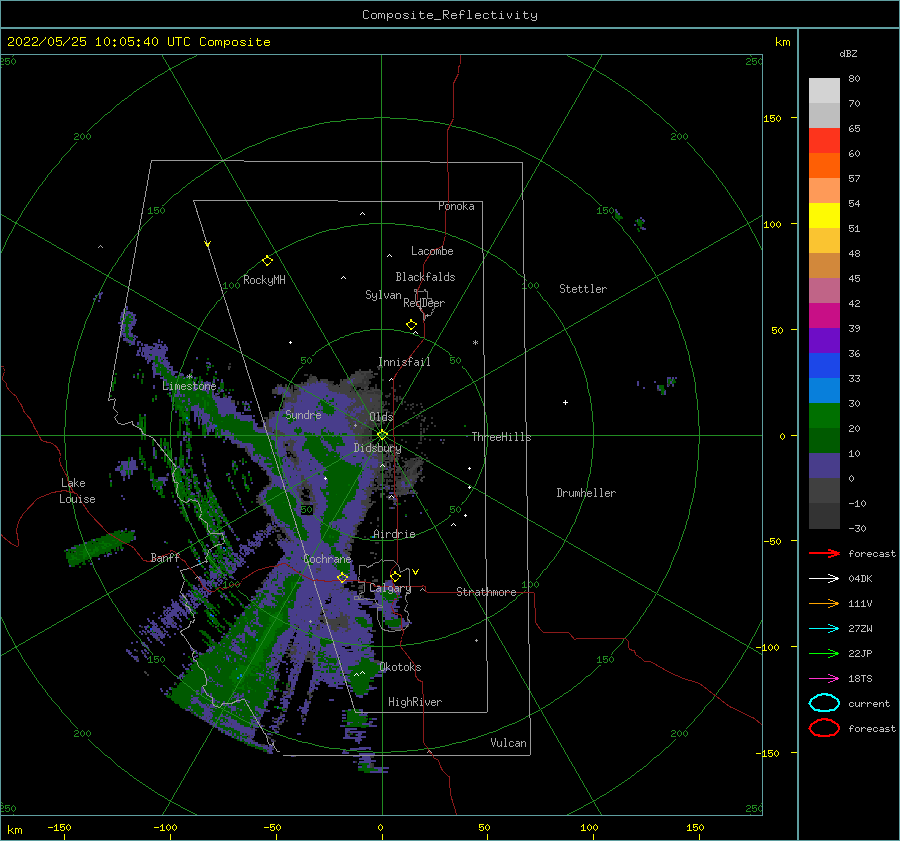Select the 20 dBZ green swatch
The image size is (900, 841).
coord(824,416)
